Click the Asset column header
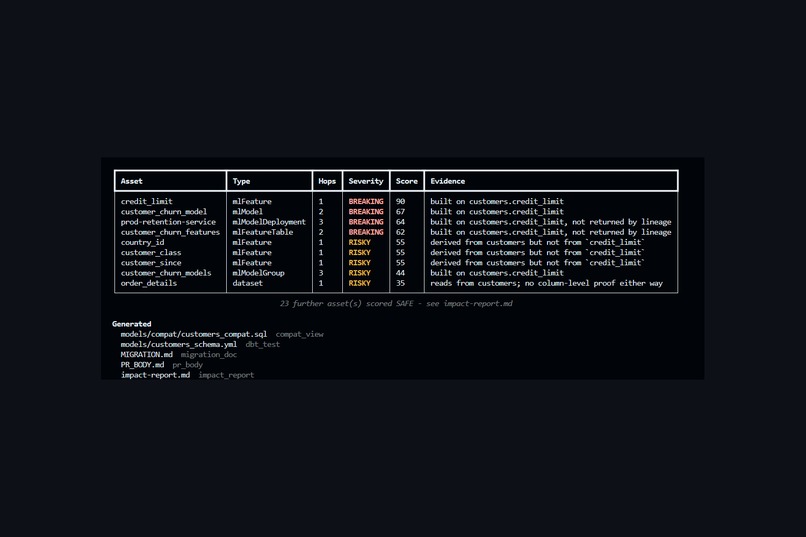806x537 pixels. tap(132, 181)
